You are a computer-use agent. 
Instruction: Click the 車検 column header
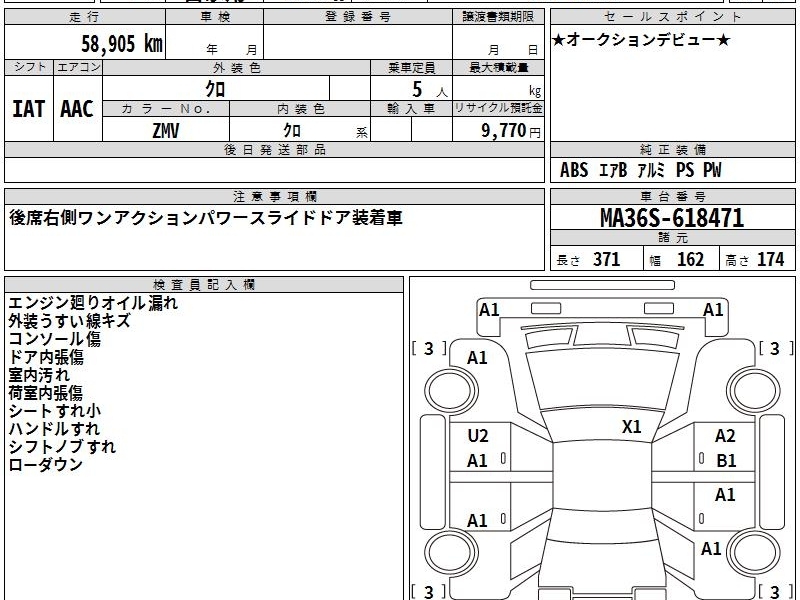click(215, 17)
